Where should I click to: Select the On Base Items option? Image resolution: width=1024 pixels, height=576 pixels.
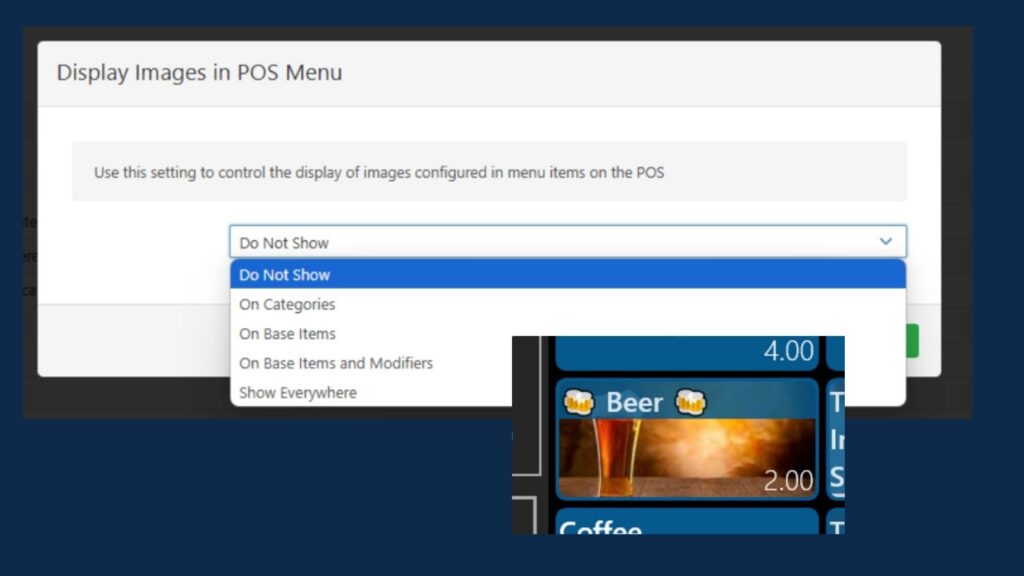[287, 334]
